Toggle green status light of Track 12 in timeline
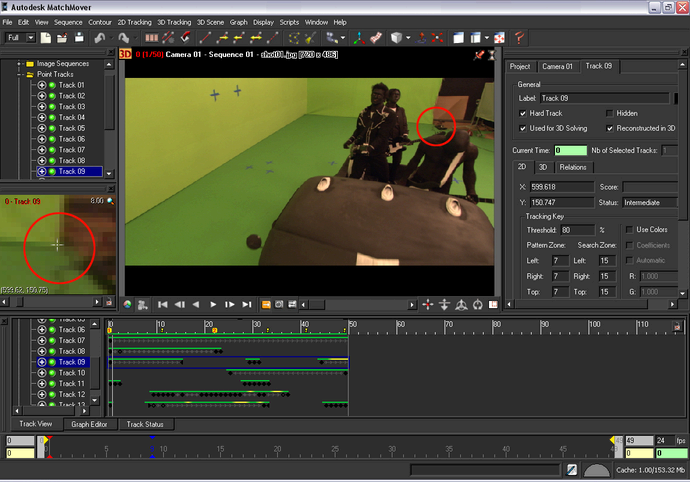This screenshot has height=482, width=690. (x=52, y=395)
